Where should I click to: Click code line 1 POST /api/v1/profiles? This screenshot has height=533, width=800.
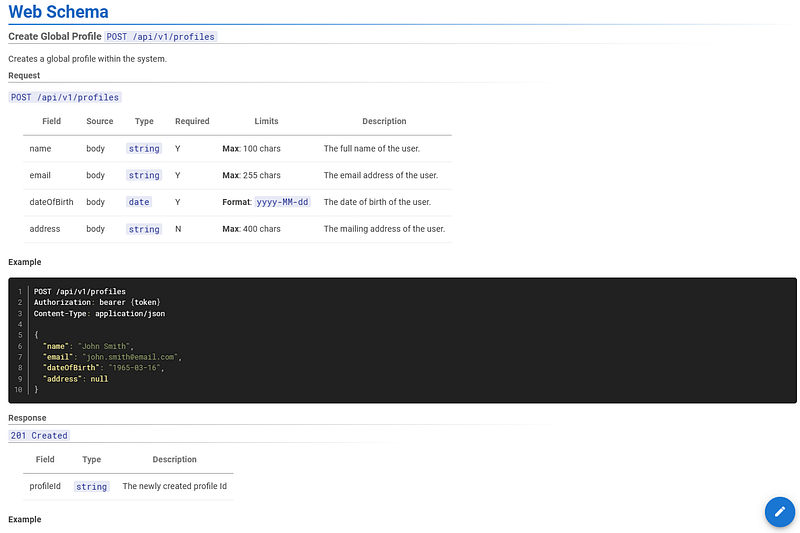coord(80,292)
